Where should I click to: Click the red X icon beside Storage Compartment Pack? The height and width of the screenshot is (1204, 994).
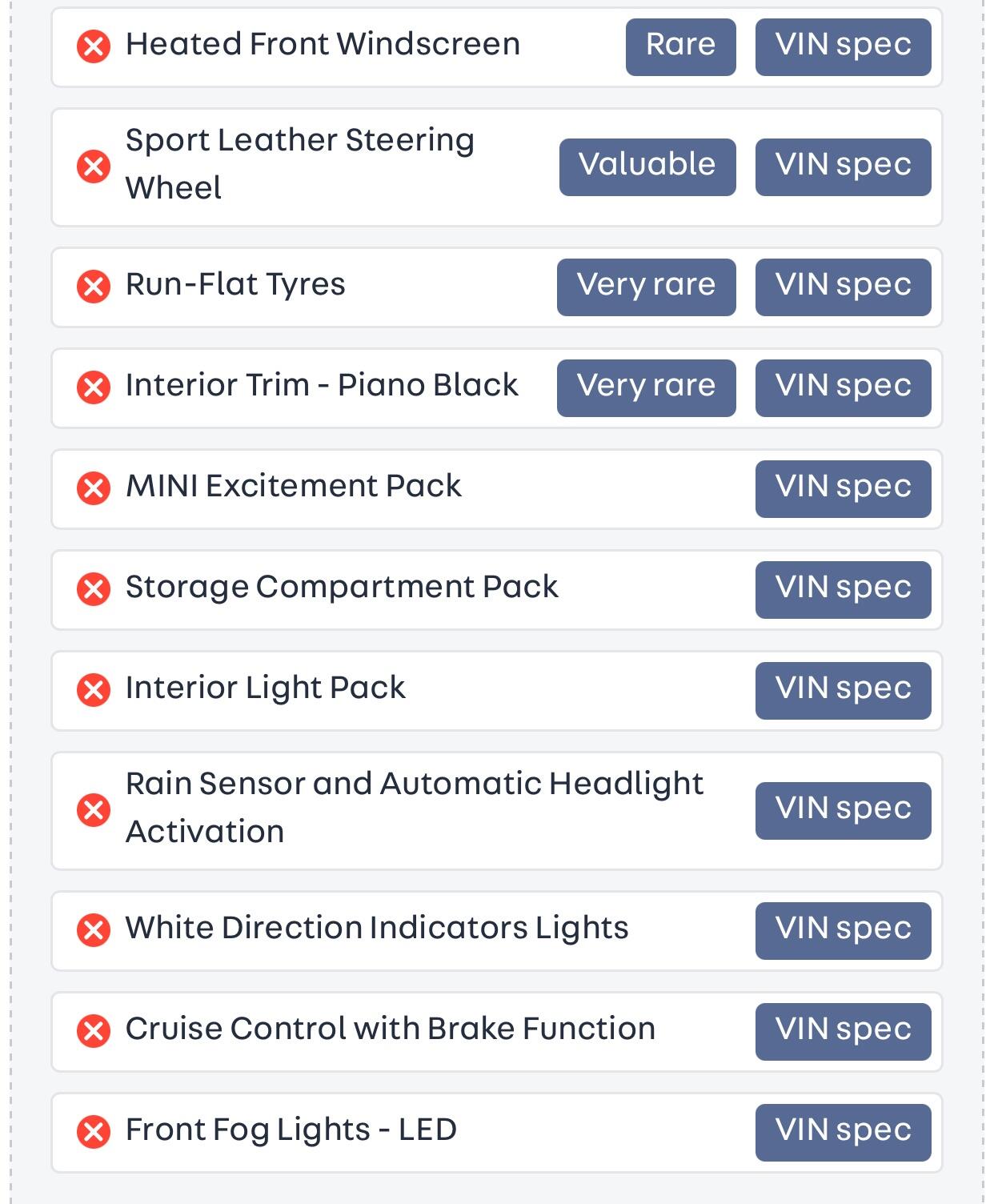(94, 589)
